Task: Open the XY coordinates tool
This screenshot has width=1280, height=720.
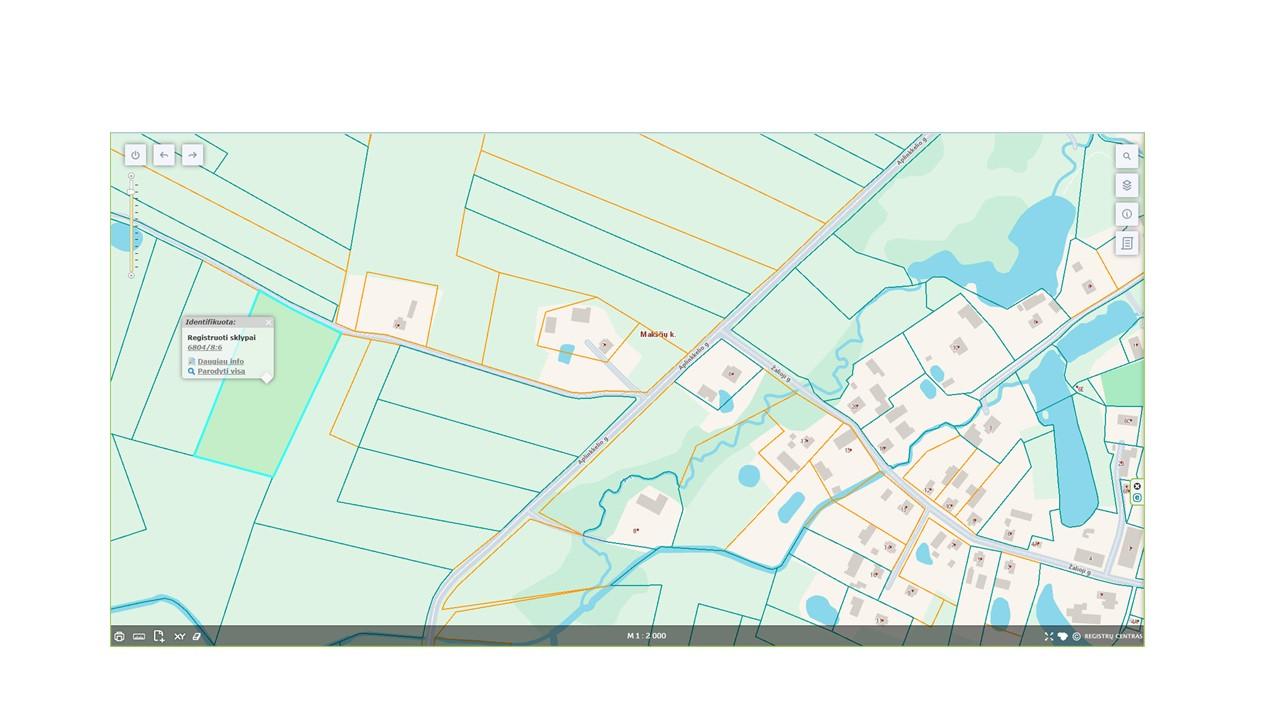Action: pyautogui.click(x=180, y=636)
